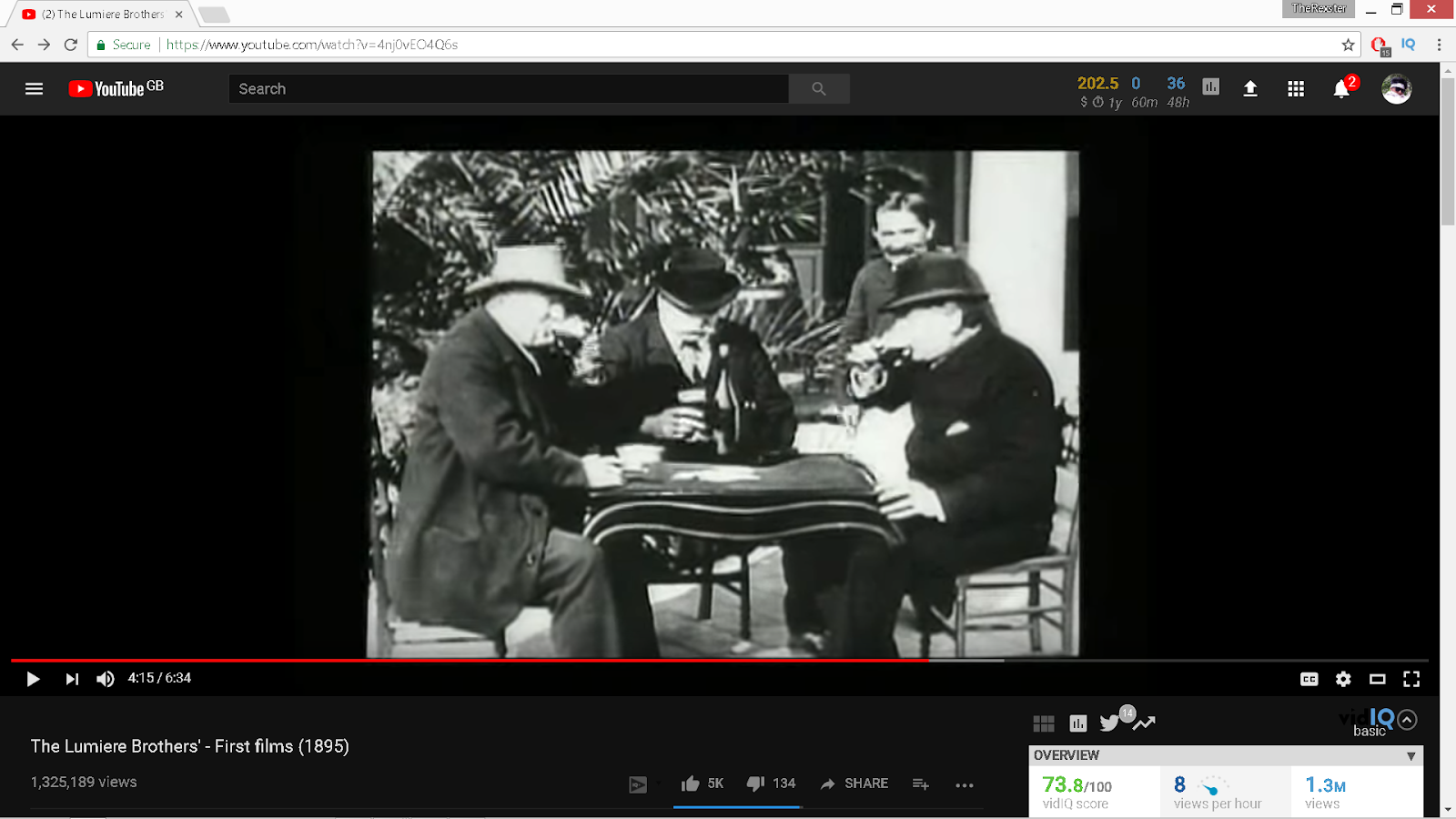This screenshot has height=819, width=1456.
Task: Click the TheRexster profile button in Chrome
Action: pos(1319,8)
